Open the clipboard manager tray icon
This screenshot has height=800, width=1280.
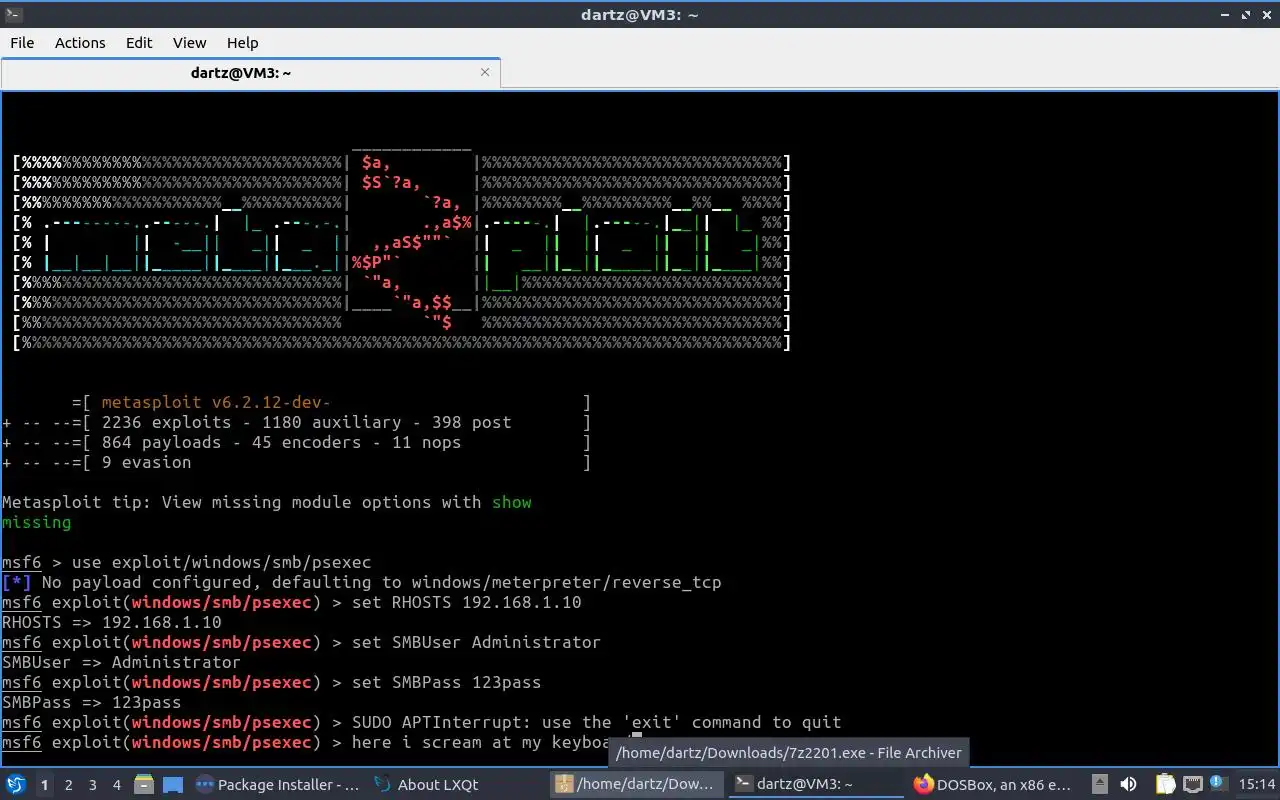(x=1166, y=785)
